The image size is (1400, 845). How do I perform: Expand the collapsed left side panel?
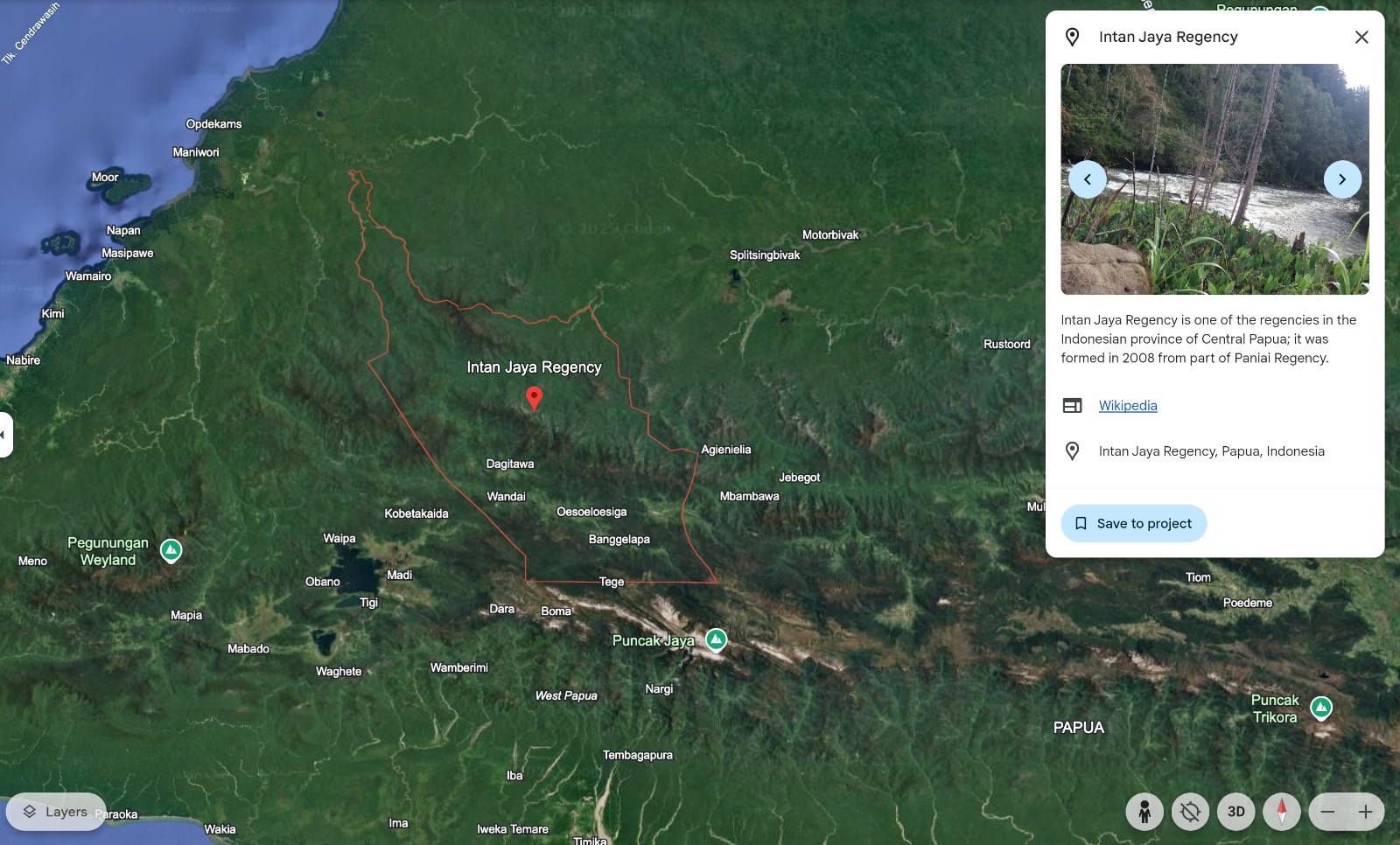point(5,434)
